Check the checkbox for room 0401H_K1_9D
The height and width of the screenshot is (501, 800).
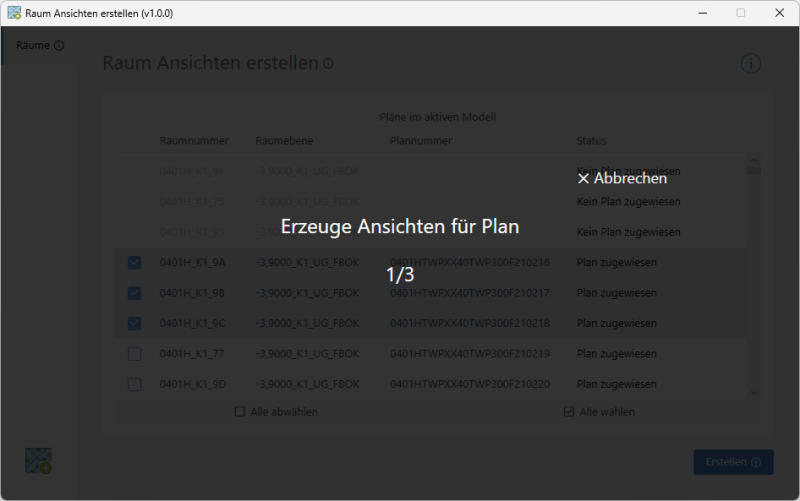pos(134,384)
